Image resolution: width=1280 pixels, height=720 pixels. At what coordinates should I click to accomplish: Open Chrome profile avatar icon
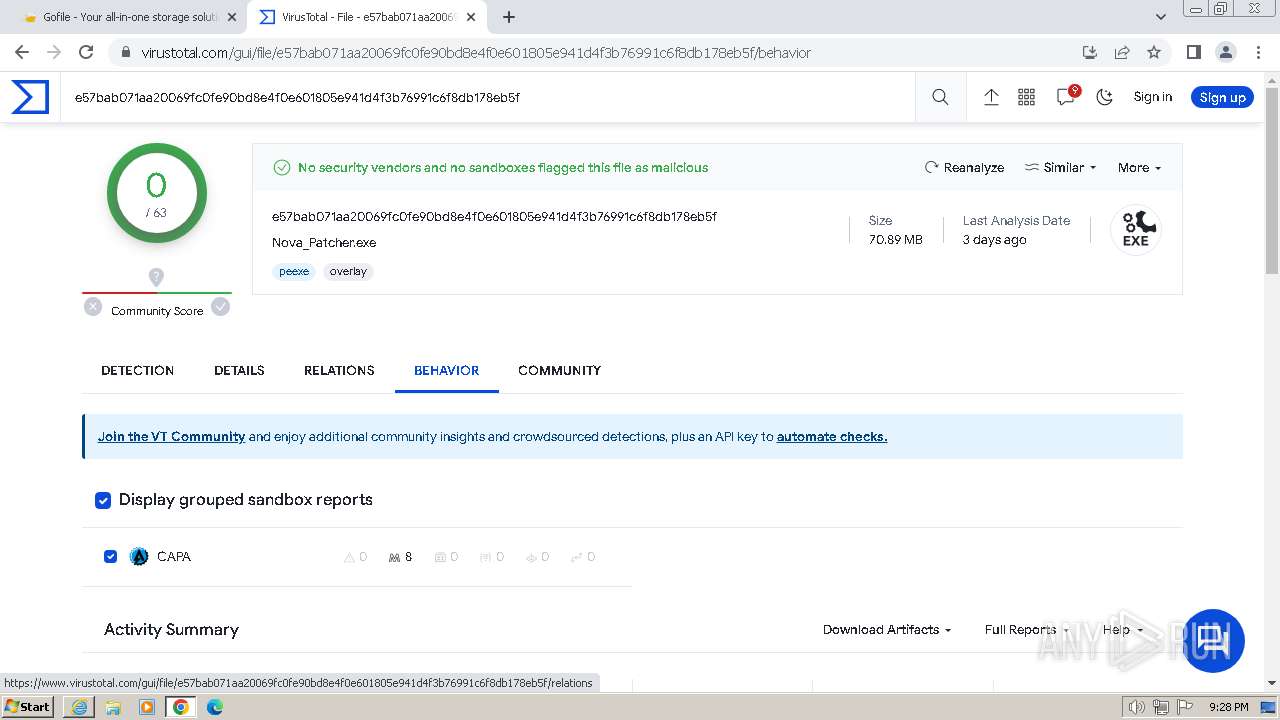point(1225,52)
